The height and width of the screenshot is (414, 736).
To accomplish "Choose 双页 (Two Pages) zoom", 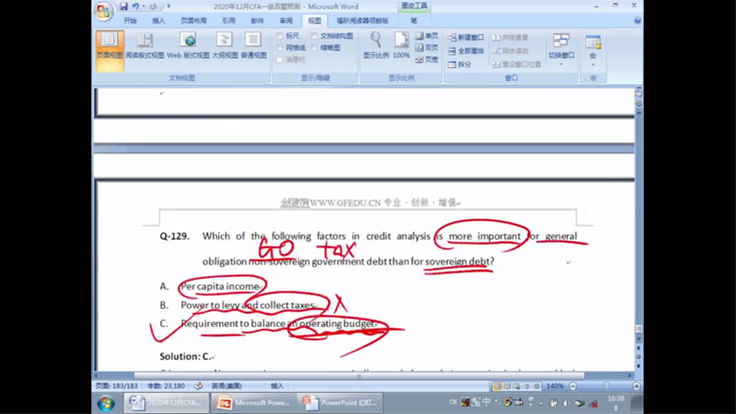I will coord(427,48).
